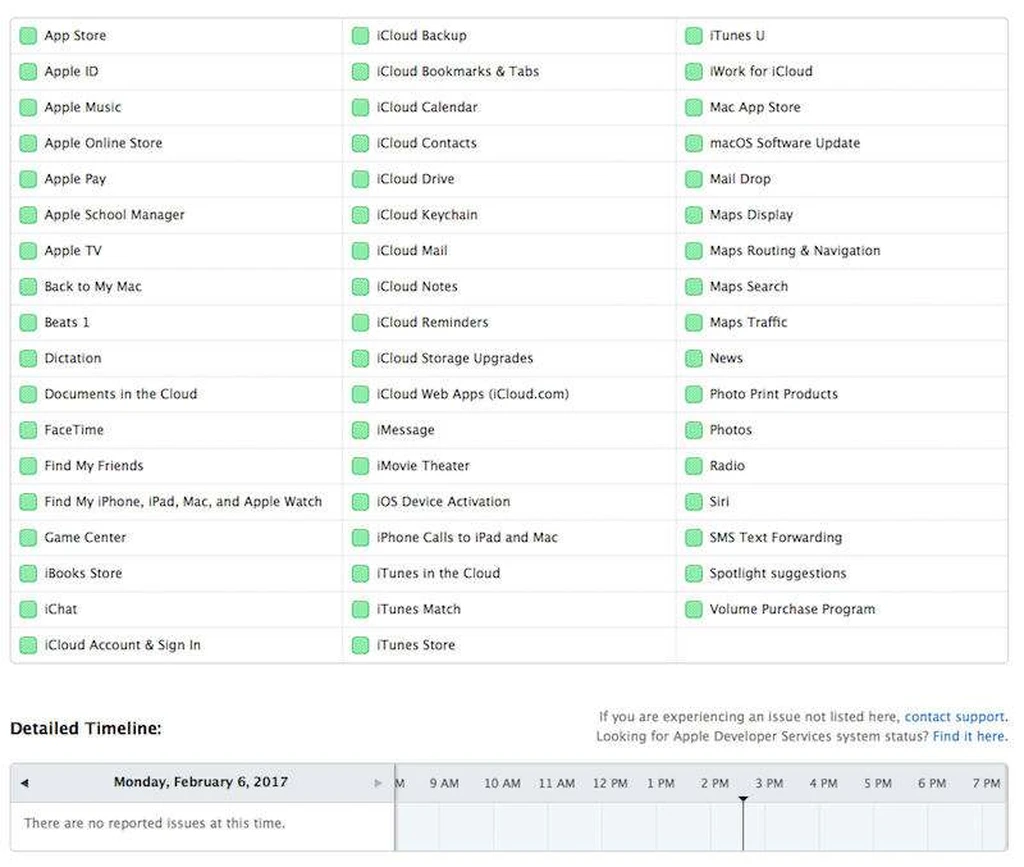
Task: Click the Photos status indicator
Action: click(694, 430)
